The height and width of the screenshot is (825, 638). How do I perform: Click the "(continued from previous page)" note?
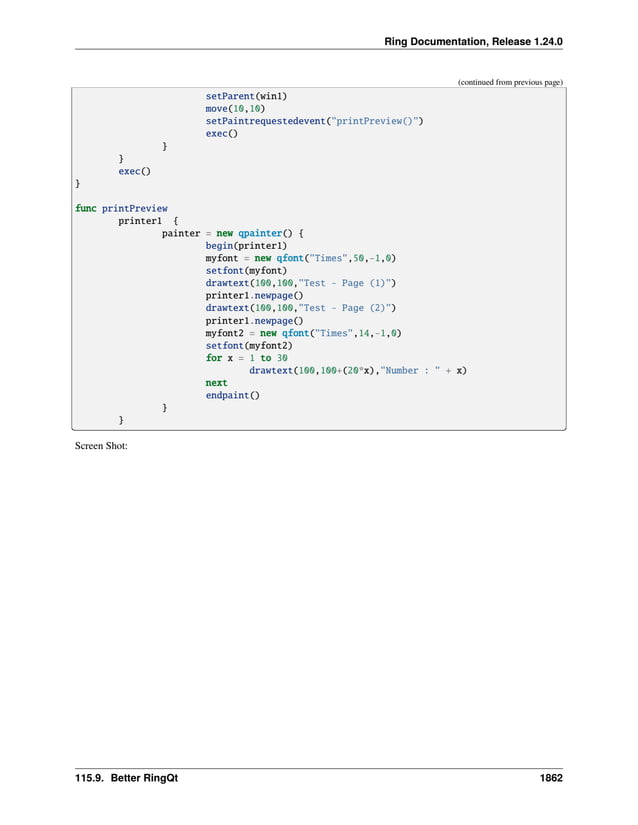click(510, 82)
